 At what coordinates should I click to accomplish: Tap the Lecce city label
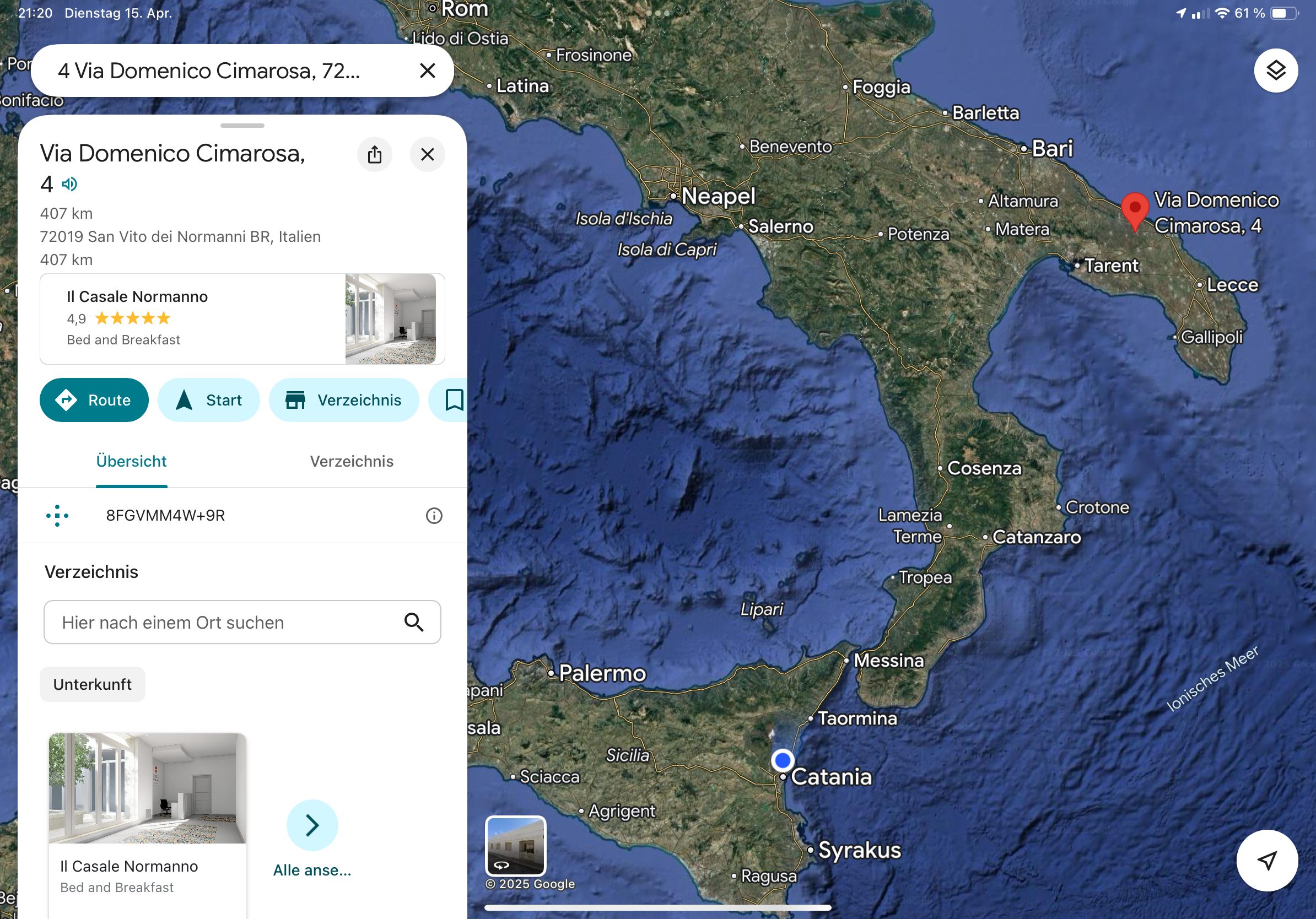tap(1232, 285)
